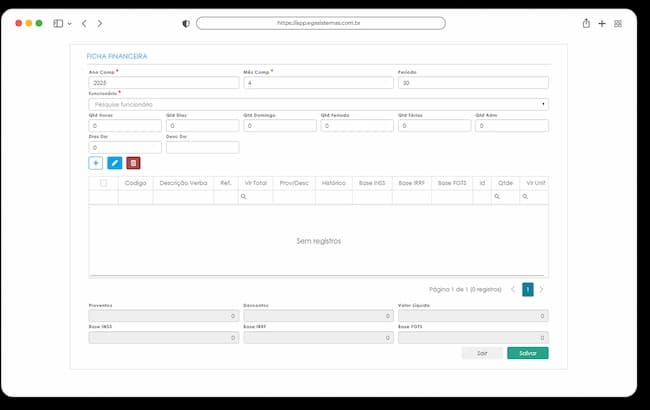Click the privacy shield icon
Viewport: 650px width, 410px height.
186,24
